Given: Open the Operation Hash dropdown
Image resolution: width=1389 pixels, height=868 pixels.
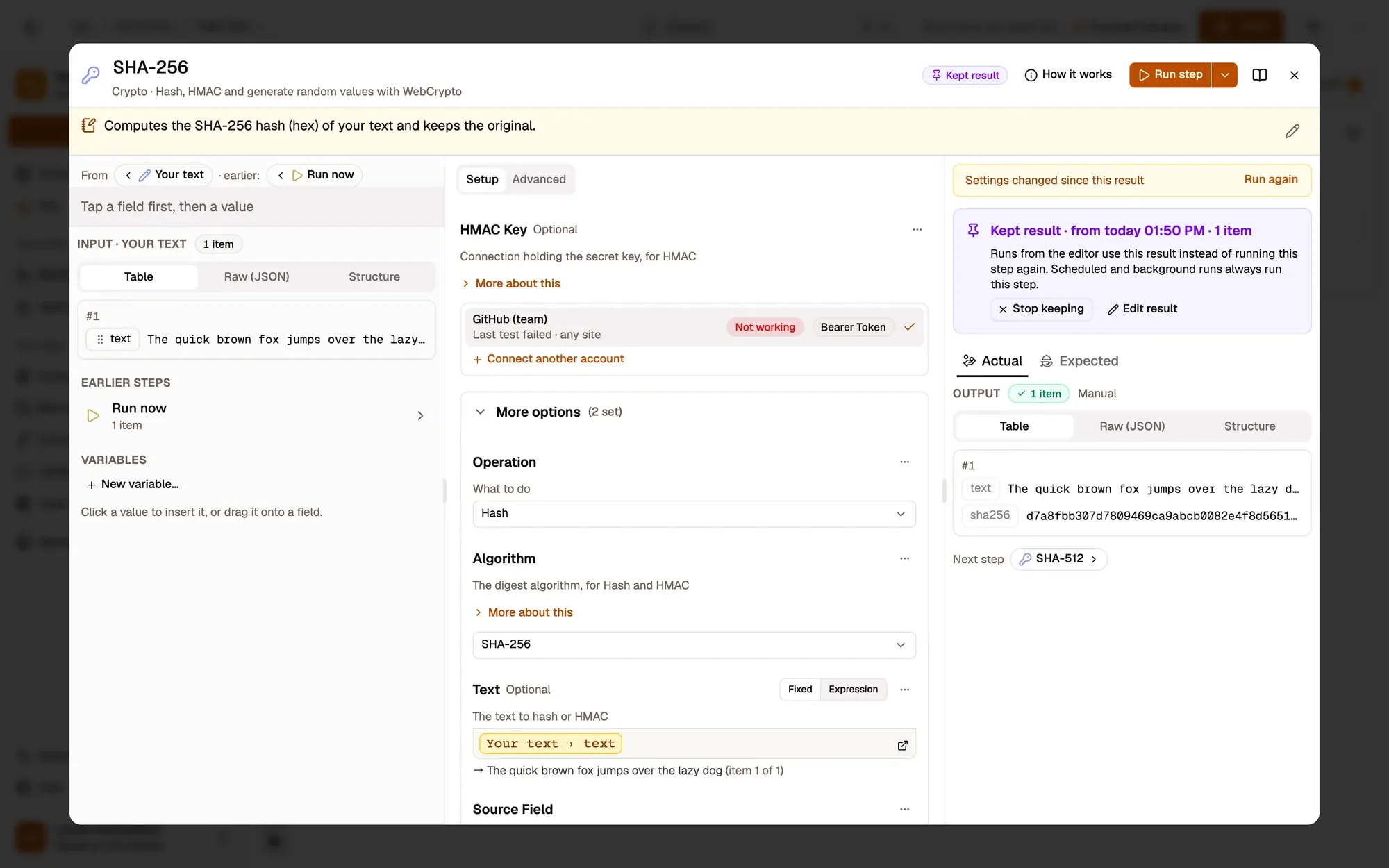Looking at the screenshot, I should 694,514.
